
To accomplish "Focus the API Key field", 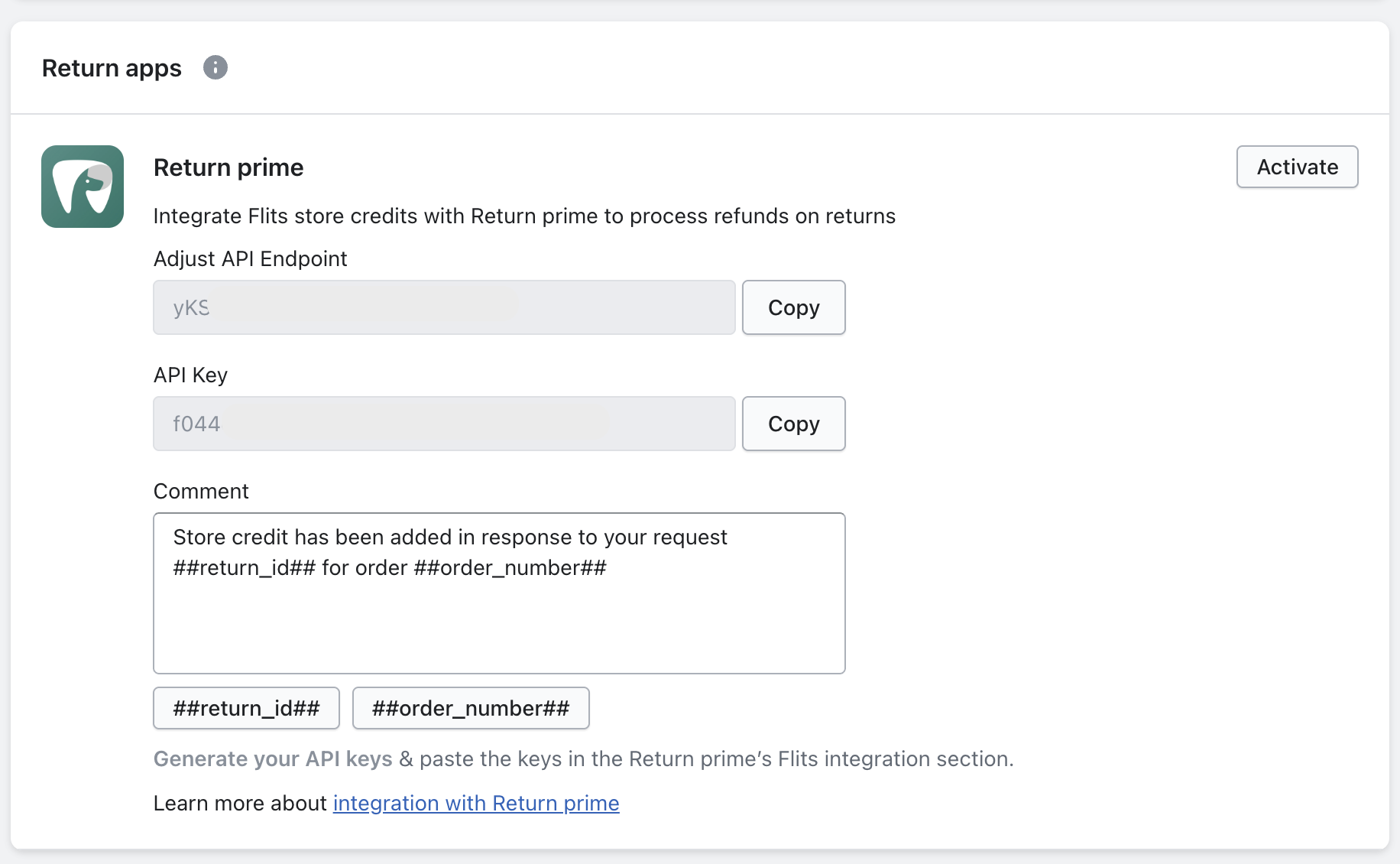I will pyautogui.click(x=444, y=424).
